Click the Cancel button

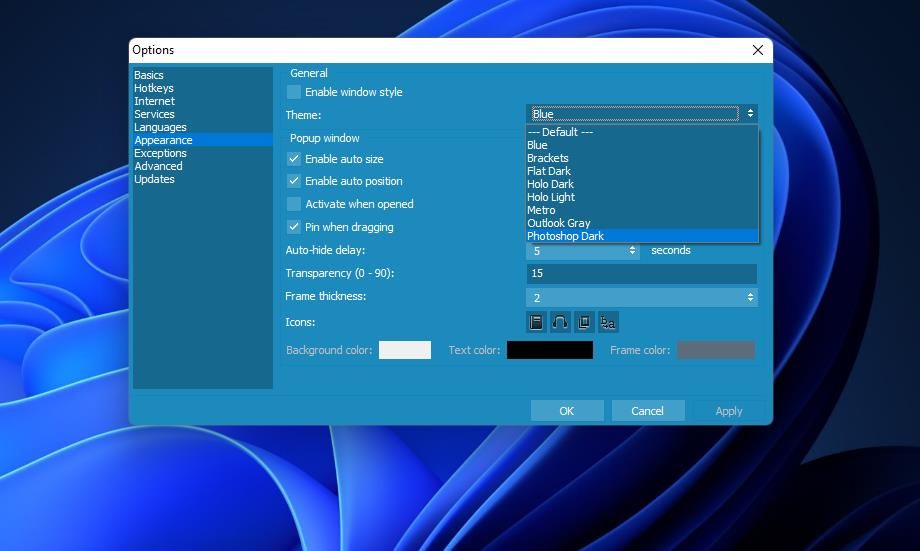[x=648, y=411]
